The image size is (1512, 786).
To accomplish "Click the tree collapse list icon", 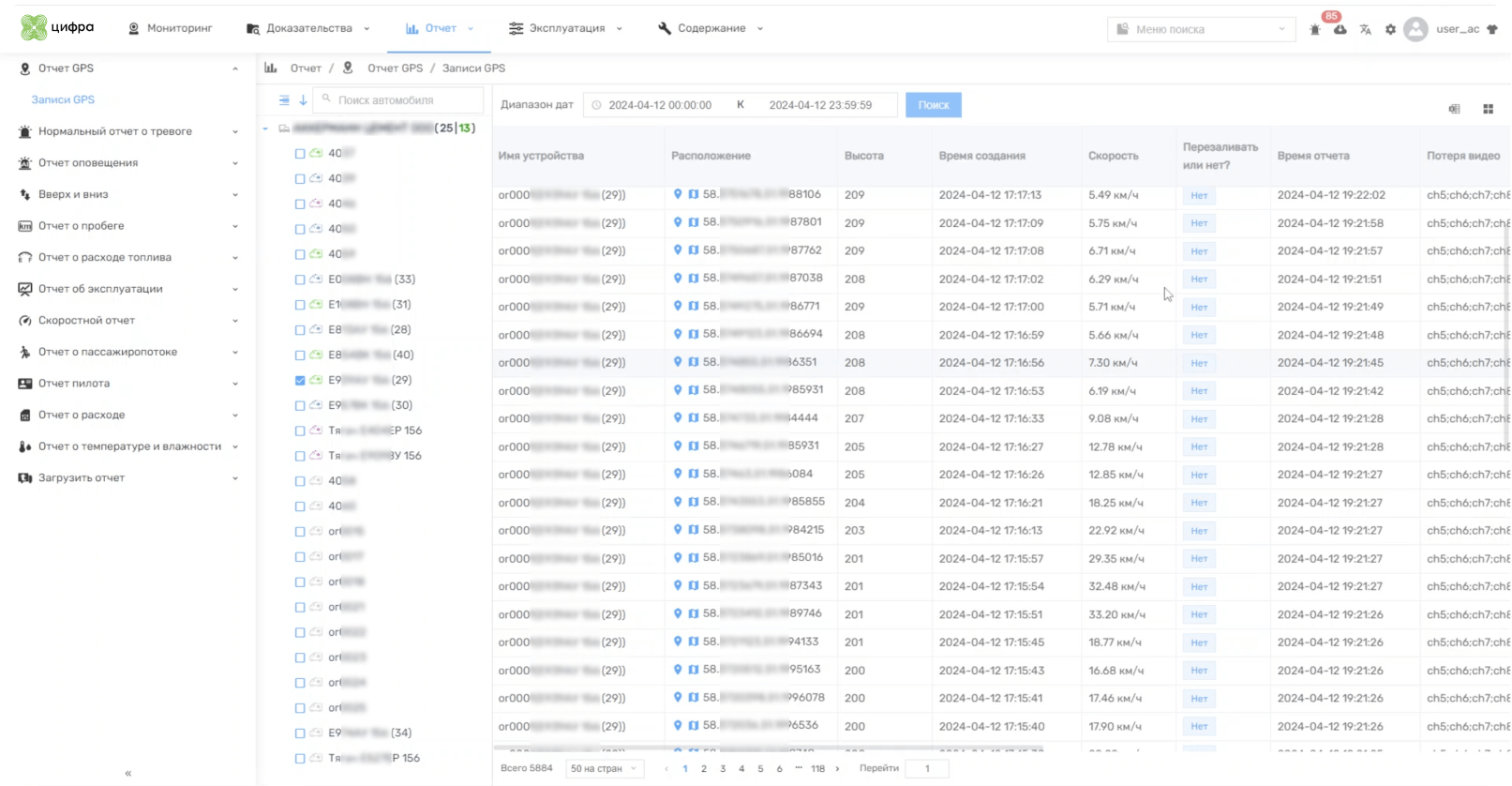I will click(x=284, y=99).
